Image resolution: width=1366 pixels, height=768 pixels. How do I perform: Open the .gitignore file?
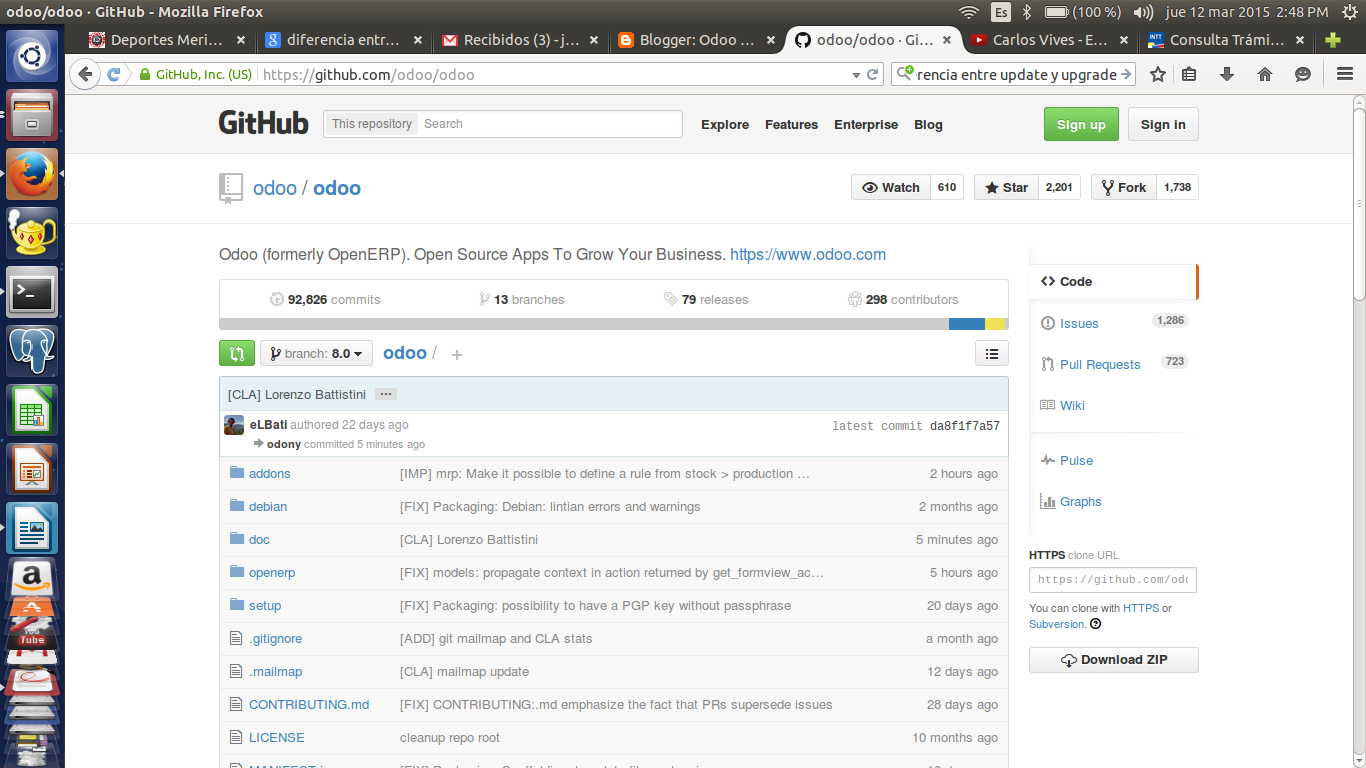[275, 638]
